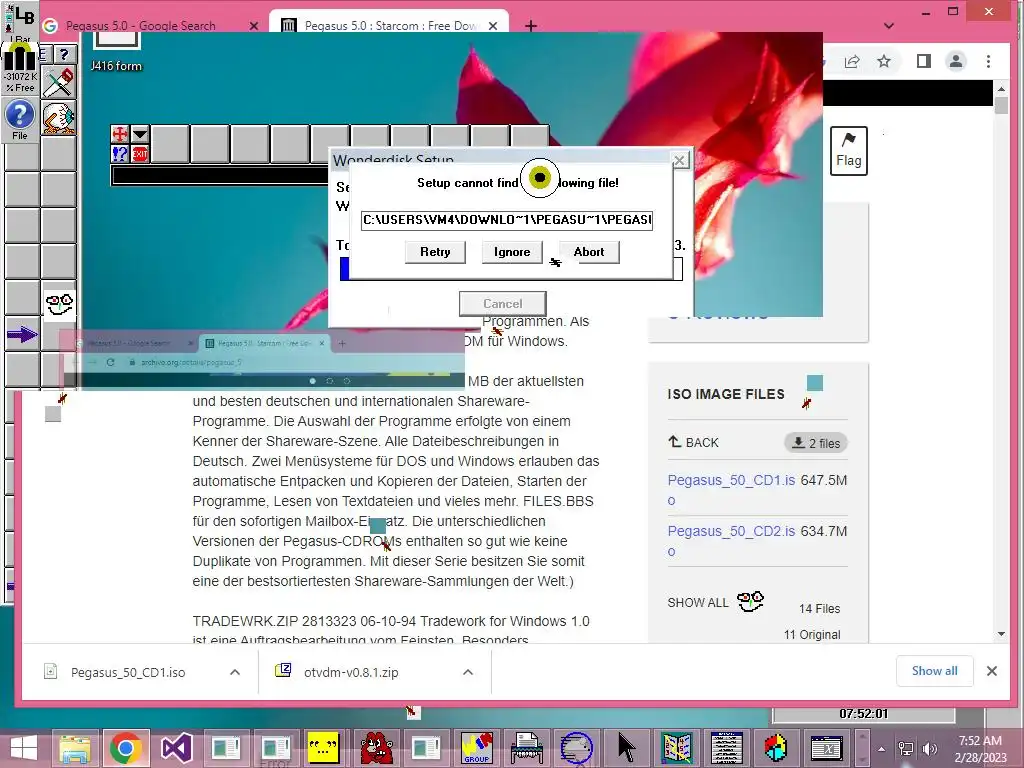Click the GROUP taskbar icon
The image size is (1024, 768).
pyautogui.click(x=477, y=748)
